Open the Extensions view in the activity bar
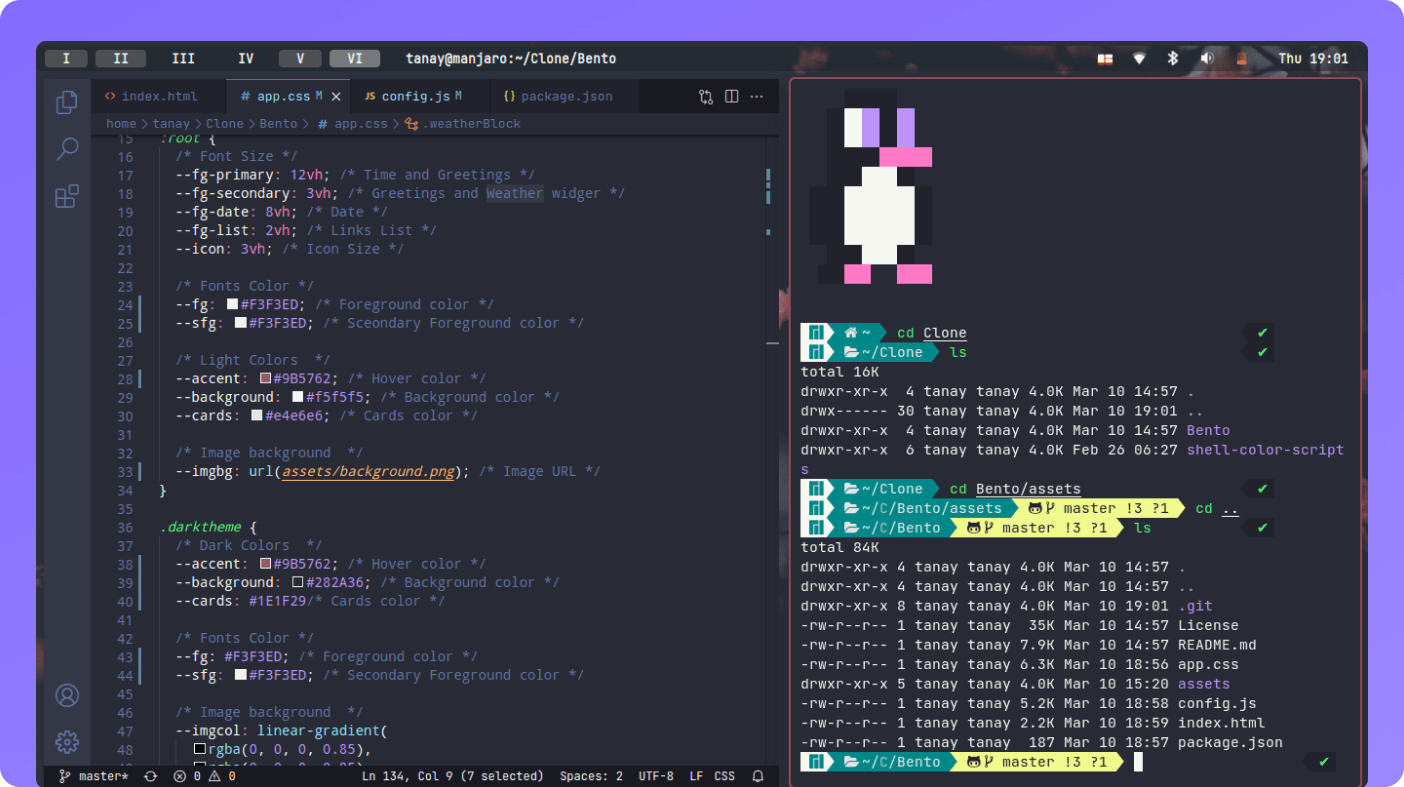The height and width of the screenshot is (787, 1404). point(67,196)
